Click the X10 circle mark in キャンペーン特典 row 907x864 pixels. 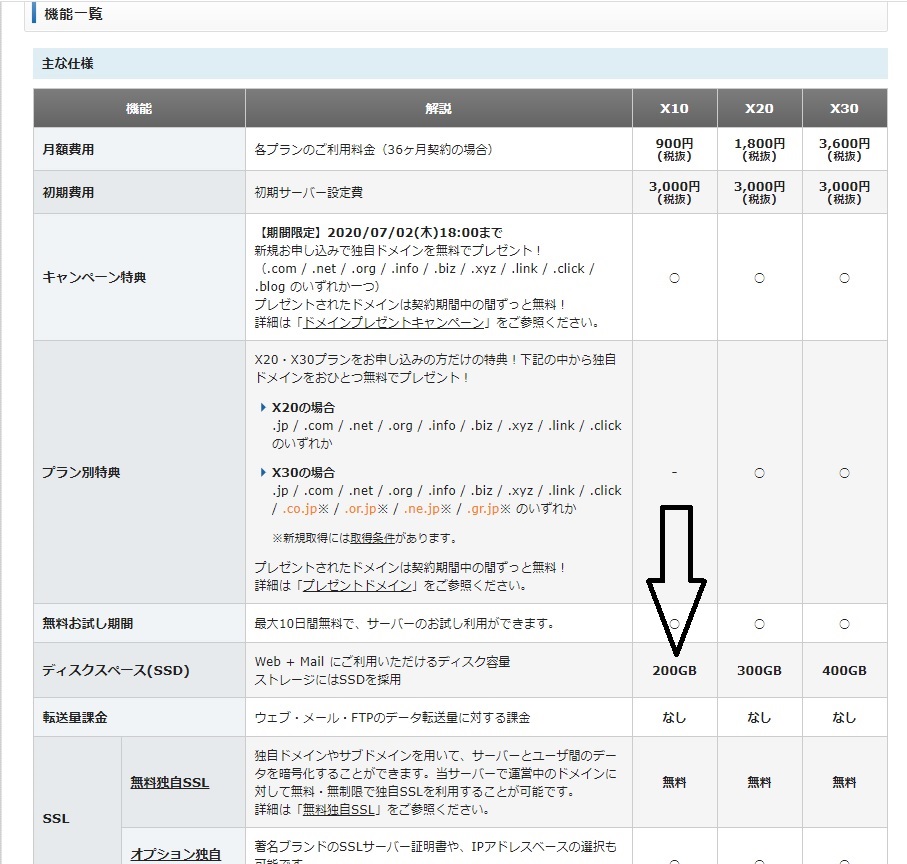[675, 277]
